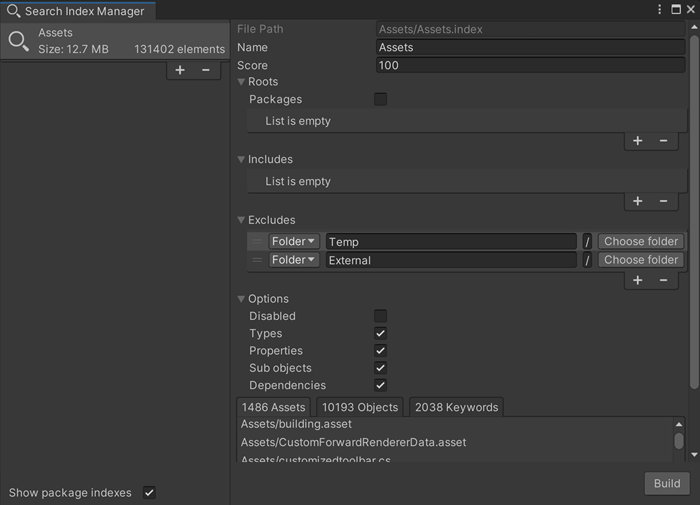Switch to the 1486 Assets tab
700x505 pixels.
(273, 407)
